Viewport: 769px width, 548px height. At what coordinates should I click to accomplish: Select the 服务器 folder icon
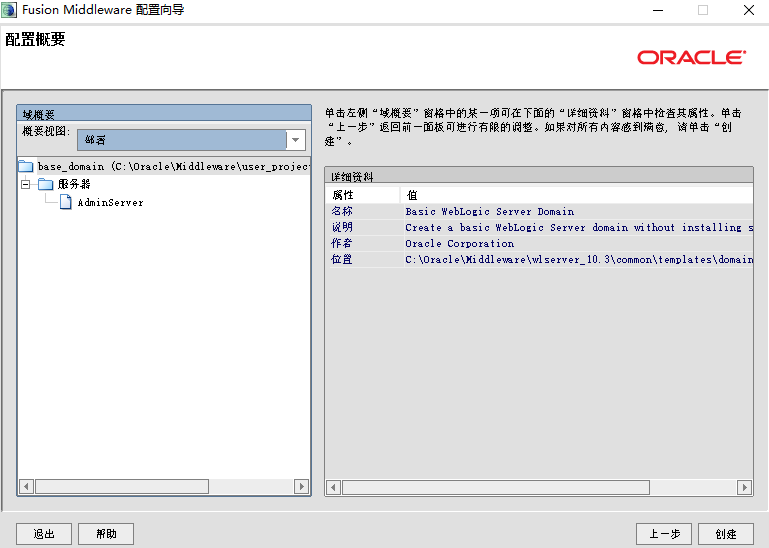click(46, 184)
